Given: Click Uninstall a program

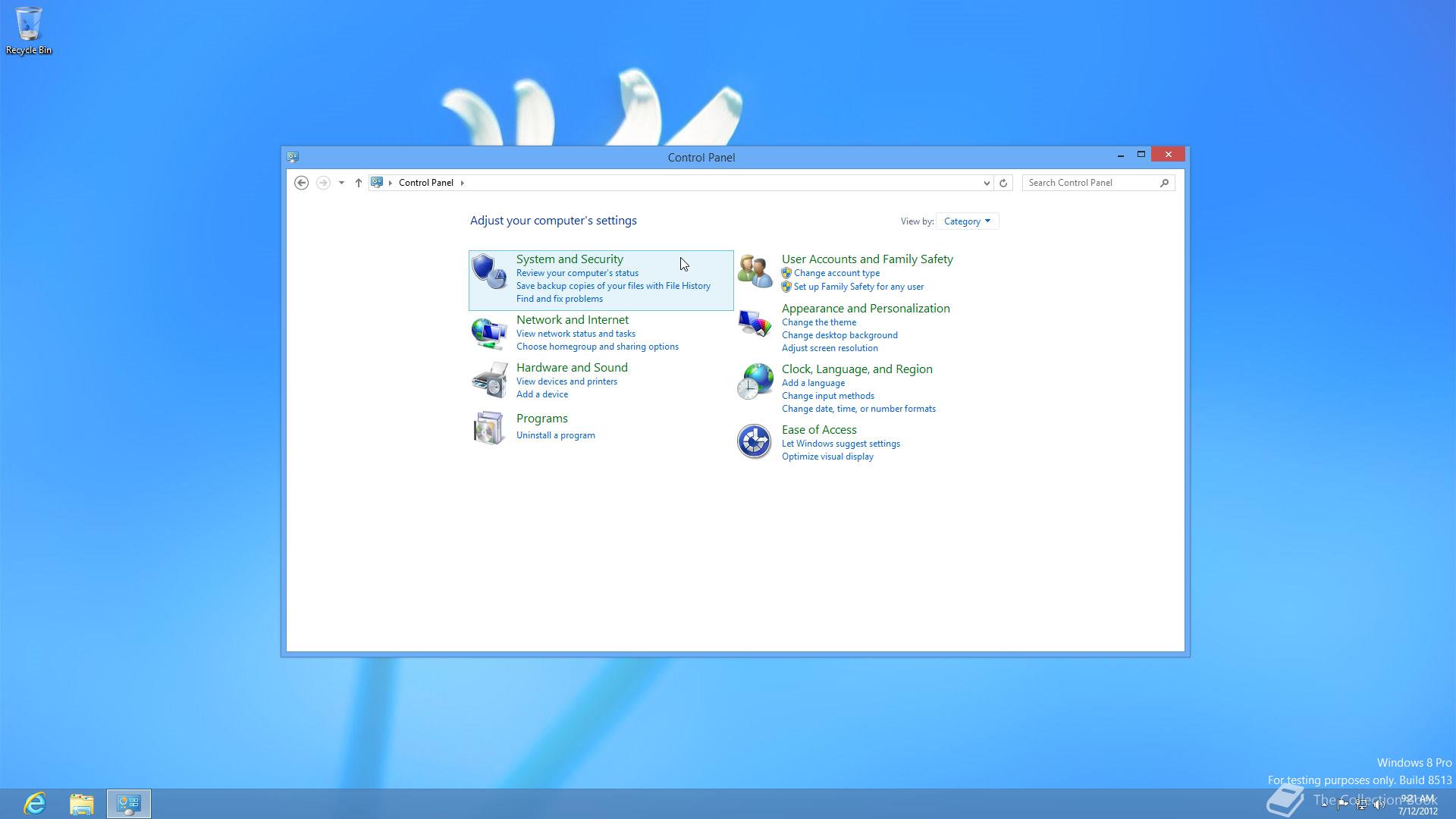Looking at the screenshot, I should coord(556,435).
